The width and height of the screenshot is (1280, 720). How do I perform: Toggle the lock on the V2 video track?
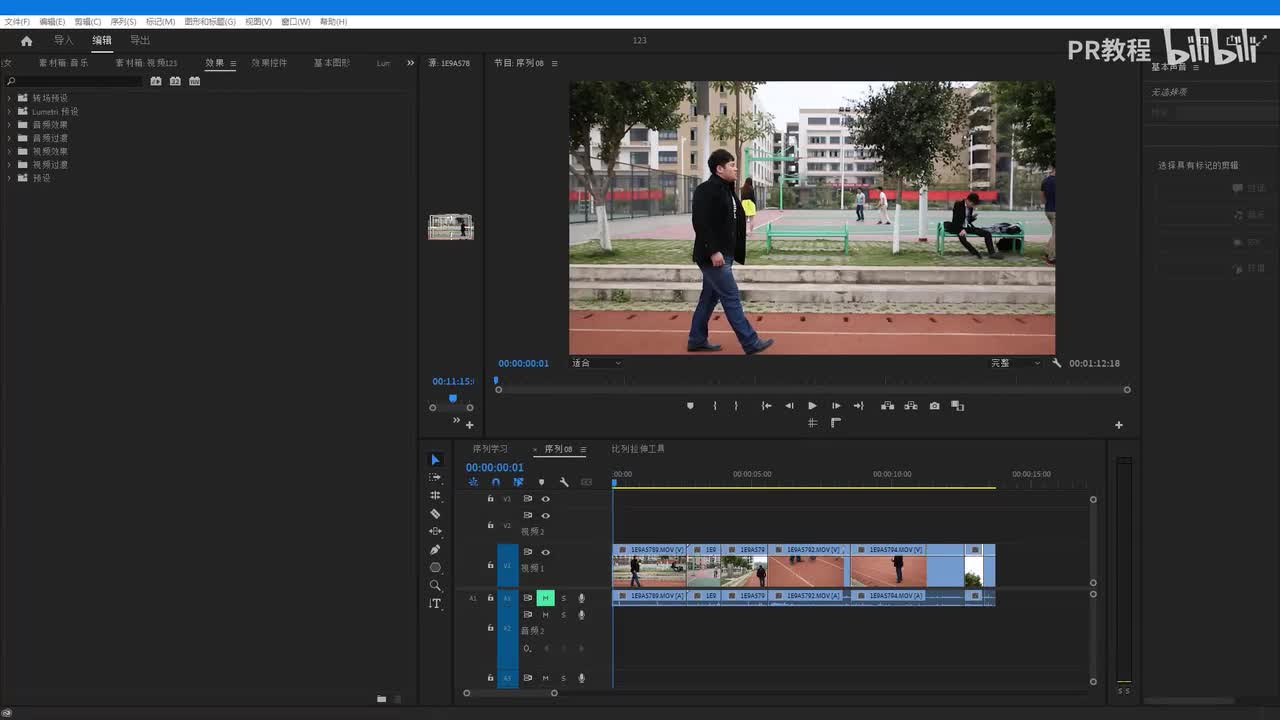[x=490, y=524]
